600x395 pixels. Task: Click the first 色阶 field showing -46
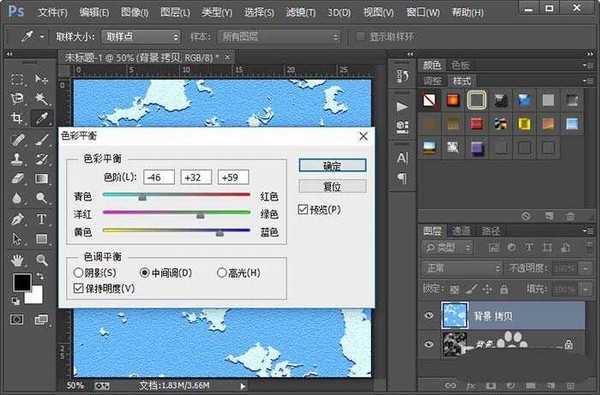[159, 177]
